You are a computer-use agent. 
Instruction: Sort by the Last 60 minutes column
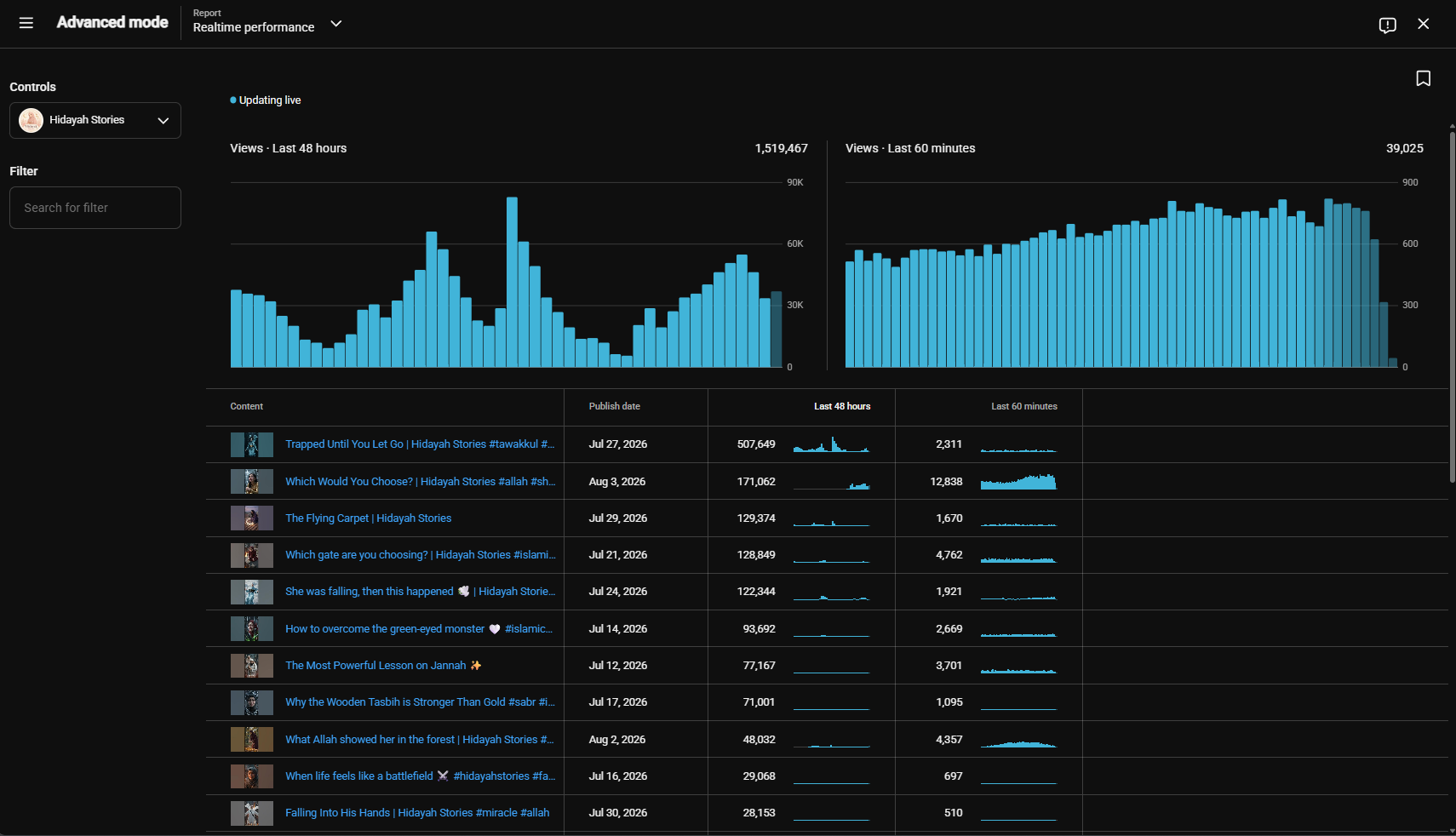(1024, 406)
